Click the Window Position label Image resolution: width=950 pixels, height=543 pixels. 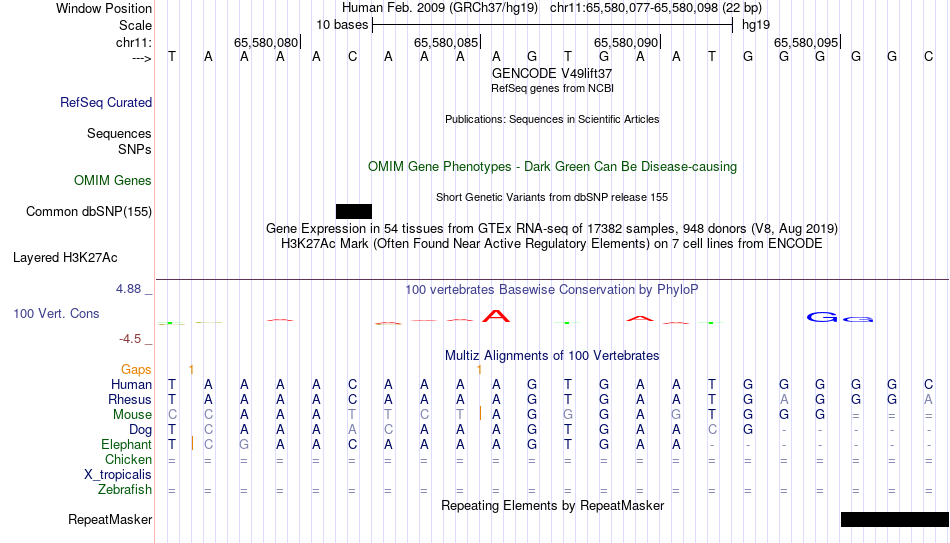(x=104, y=8)
